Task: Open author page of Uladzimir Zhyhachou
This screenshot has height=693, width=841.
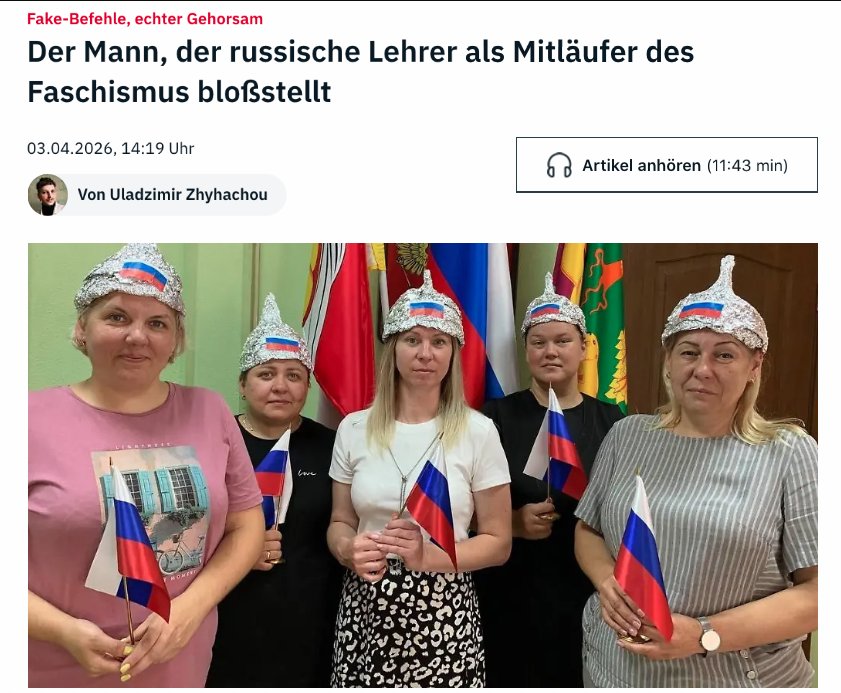Action: tap(172, 194)
